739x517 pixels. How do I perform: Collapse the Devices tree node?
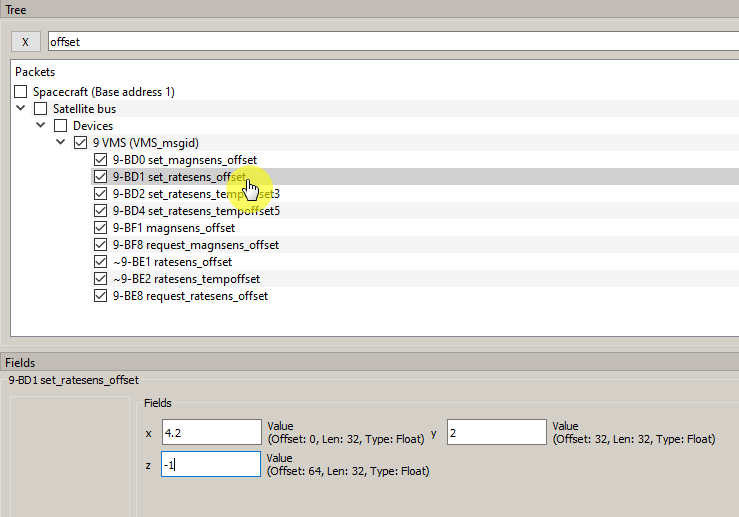point(41,126)
